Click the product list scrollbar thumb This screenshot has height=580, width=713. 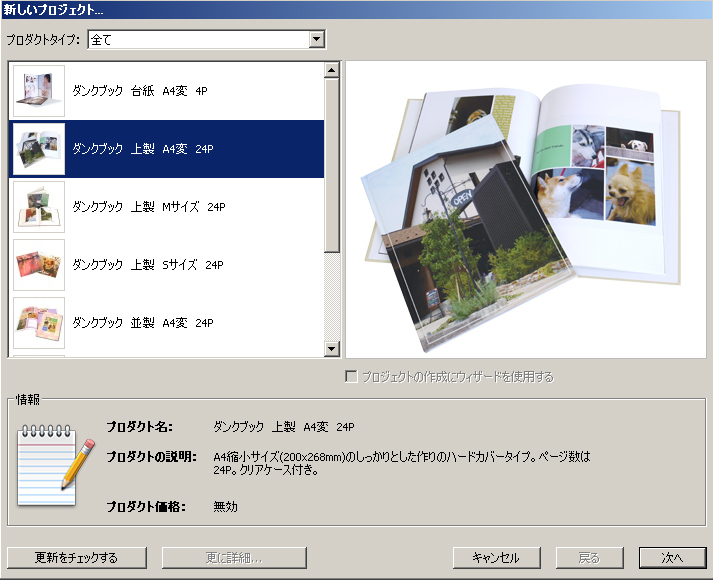coord(331,165)
